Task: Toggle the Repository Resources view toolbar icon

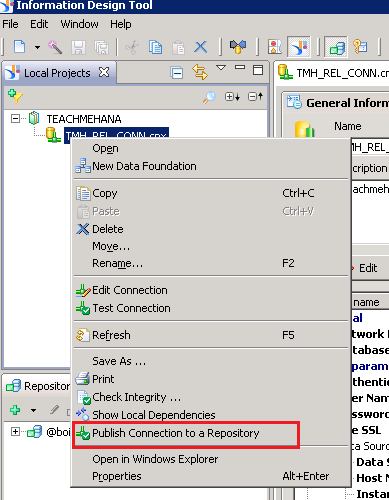Action: (x=336, y=46)
